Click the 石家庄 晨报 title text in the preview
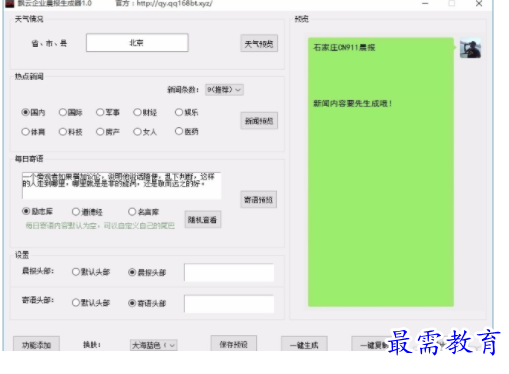The width and height of the screenshot is (509, 374). [344, 48]
